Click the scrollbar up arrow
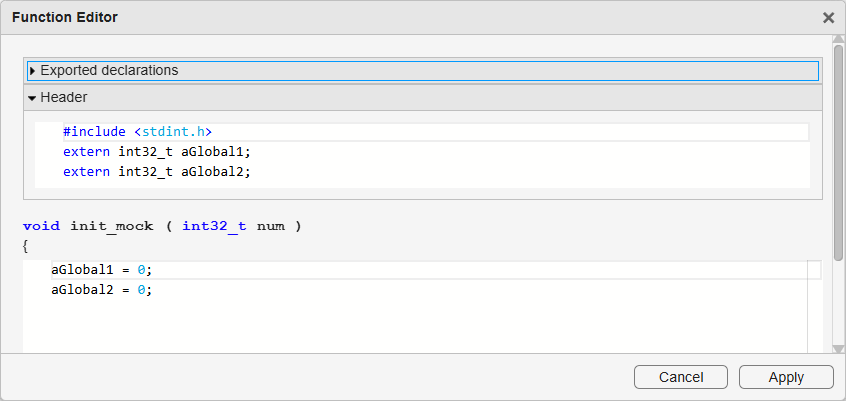Screen dimensions: 846x401 838,39
